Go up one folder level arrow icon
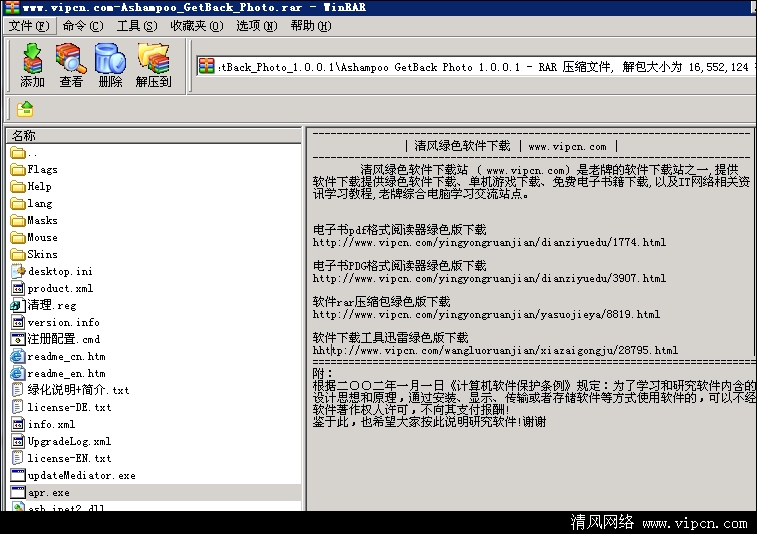Viewport: 757px width, 534px height. 25,109
